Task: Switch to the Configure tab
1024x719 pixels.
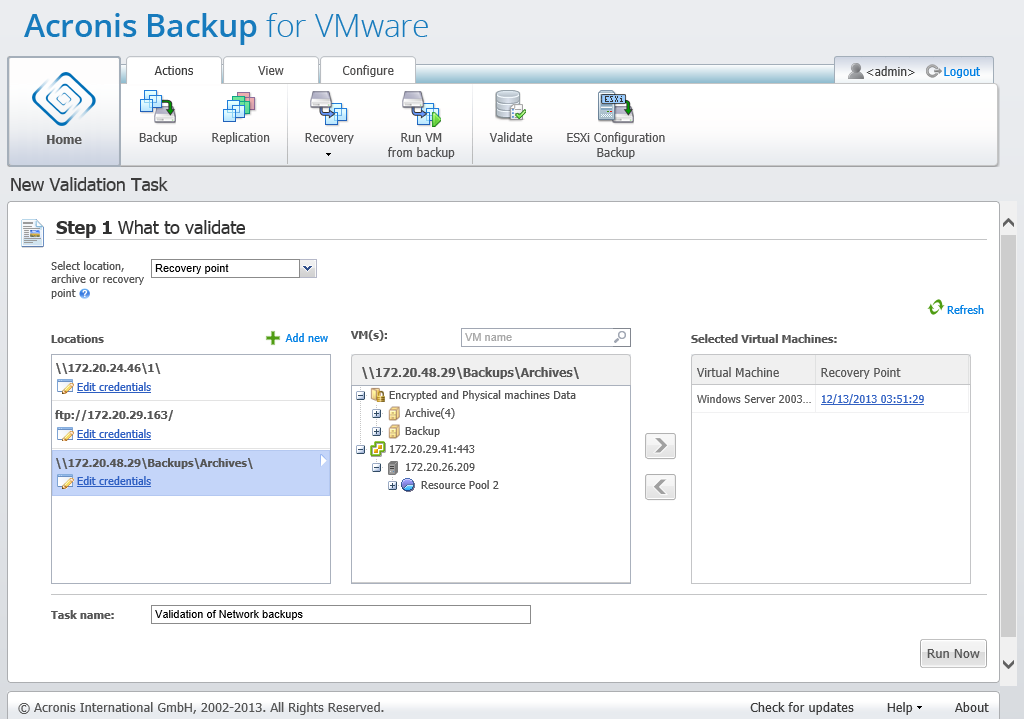Action: tap(368, 71)
